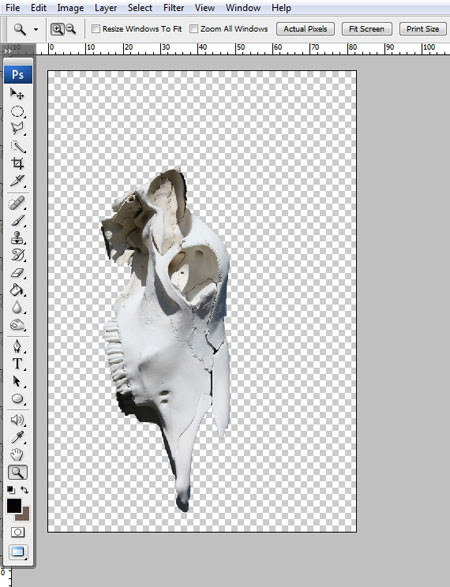Select the Paint Bucket tool
Screen dimensions: 450x587
[17, 290]
